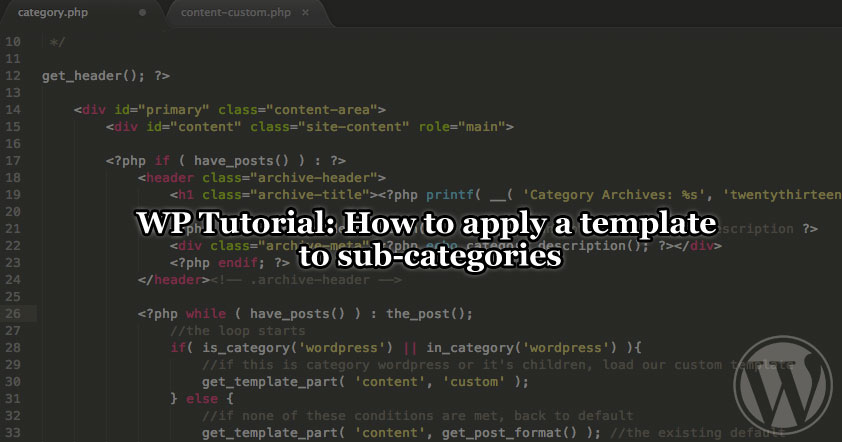Click 'custom' string on line 30
Image resolution: width=842 pixels, height=442 pixels.
[474, 382]
